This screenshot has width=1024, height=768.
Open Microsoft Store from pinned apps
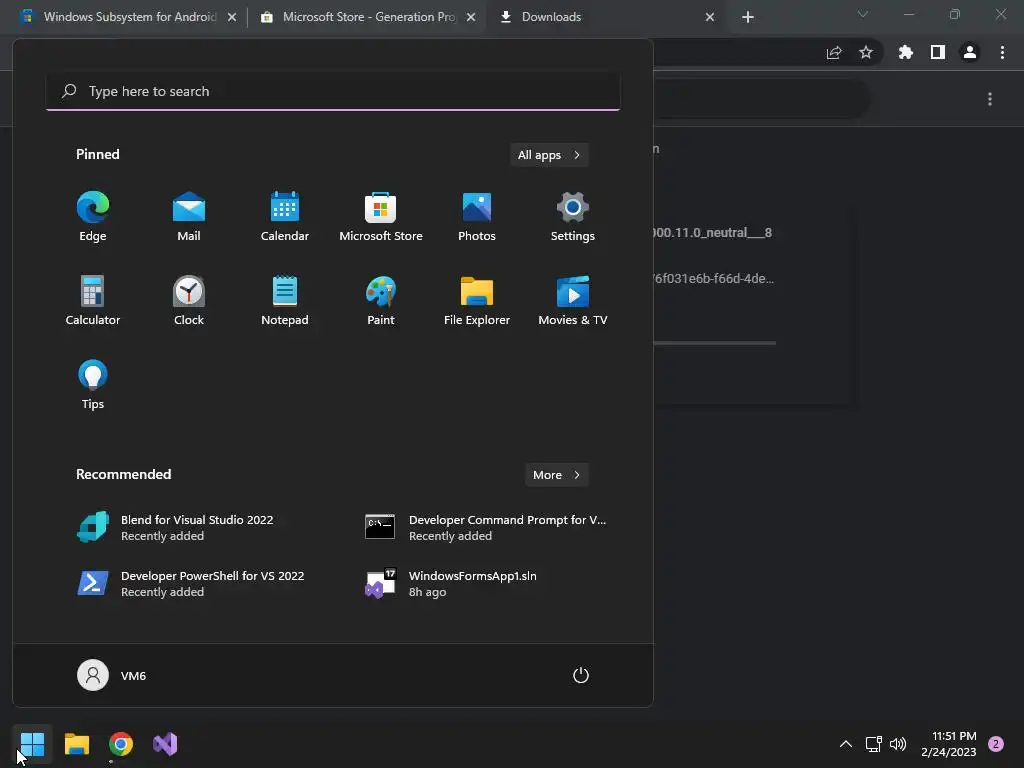point(381,217)
